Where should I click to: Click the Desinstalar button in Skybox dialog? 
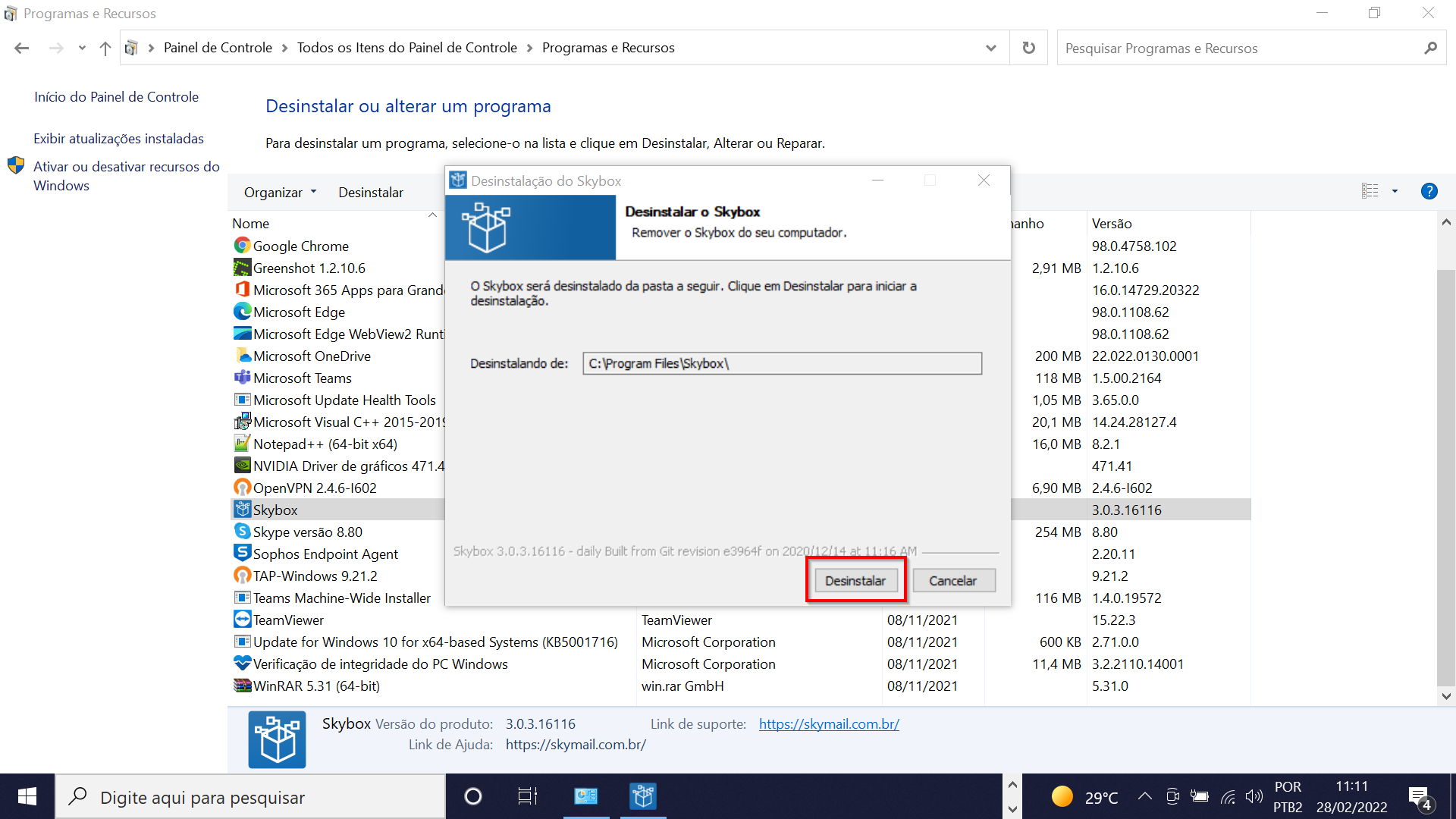click(855, 581)
